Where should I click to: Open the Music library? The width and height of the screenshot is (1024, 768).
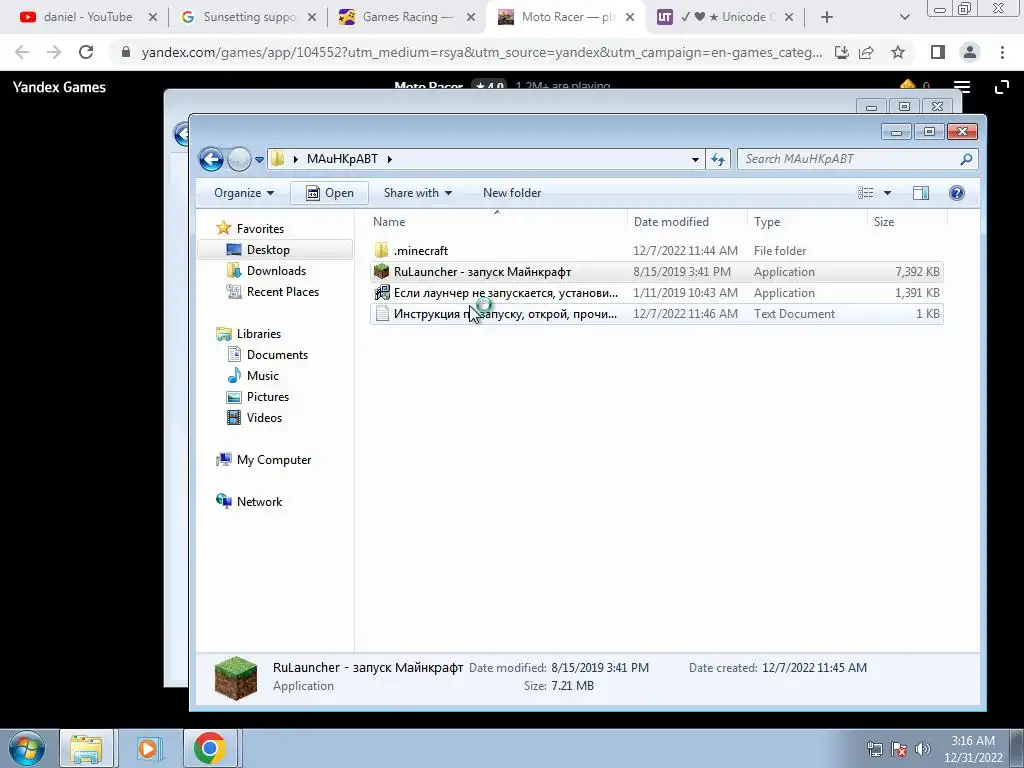pos(263,376)
